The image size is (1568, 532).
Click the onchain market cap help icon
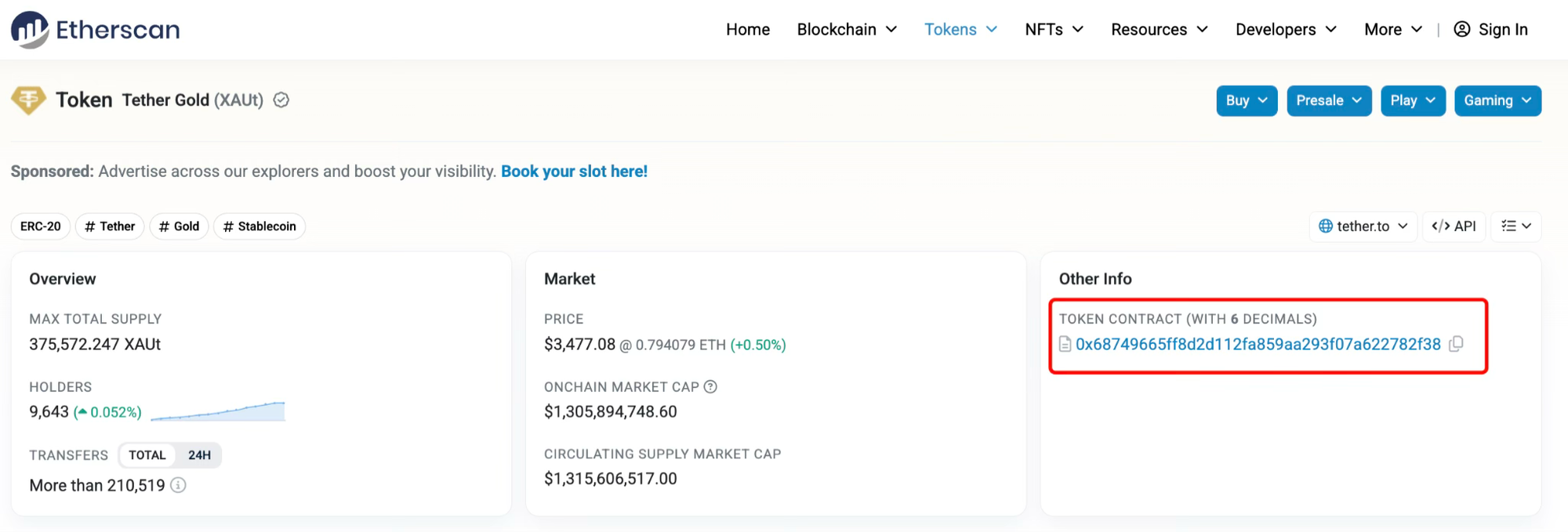point(710,387)
